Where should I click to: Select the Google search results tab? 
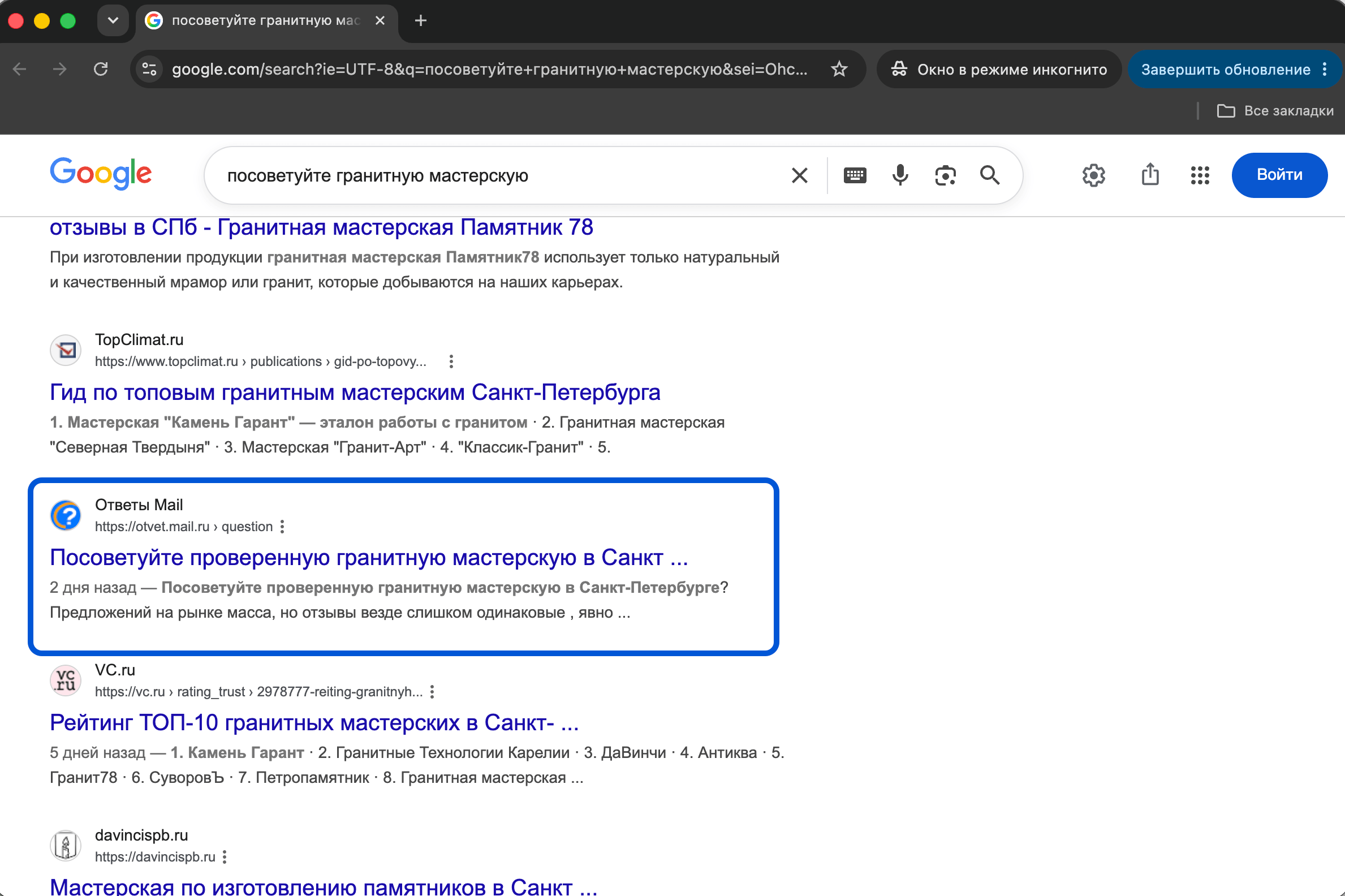(x=266, y=21)
